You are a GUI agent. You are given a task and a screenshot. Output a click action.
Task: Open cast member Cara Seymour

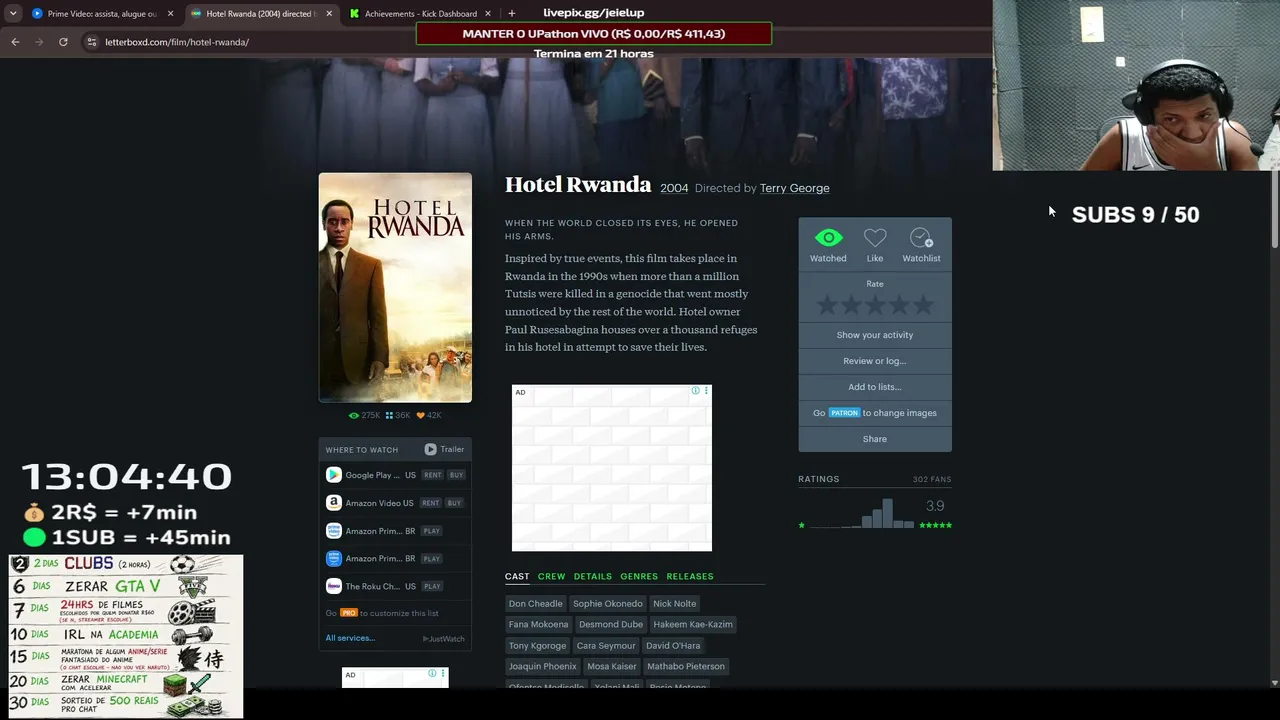pos(606,645)
